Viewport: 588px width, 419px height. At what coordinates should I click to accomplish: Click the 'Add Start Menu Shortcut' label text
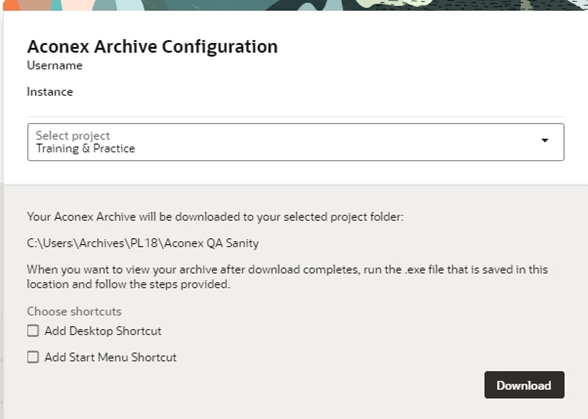click(x=110, y=357)
